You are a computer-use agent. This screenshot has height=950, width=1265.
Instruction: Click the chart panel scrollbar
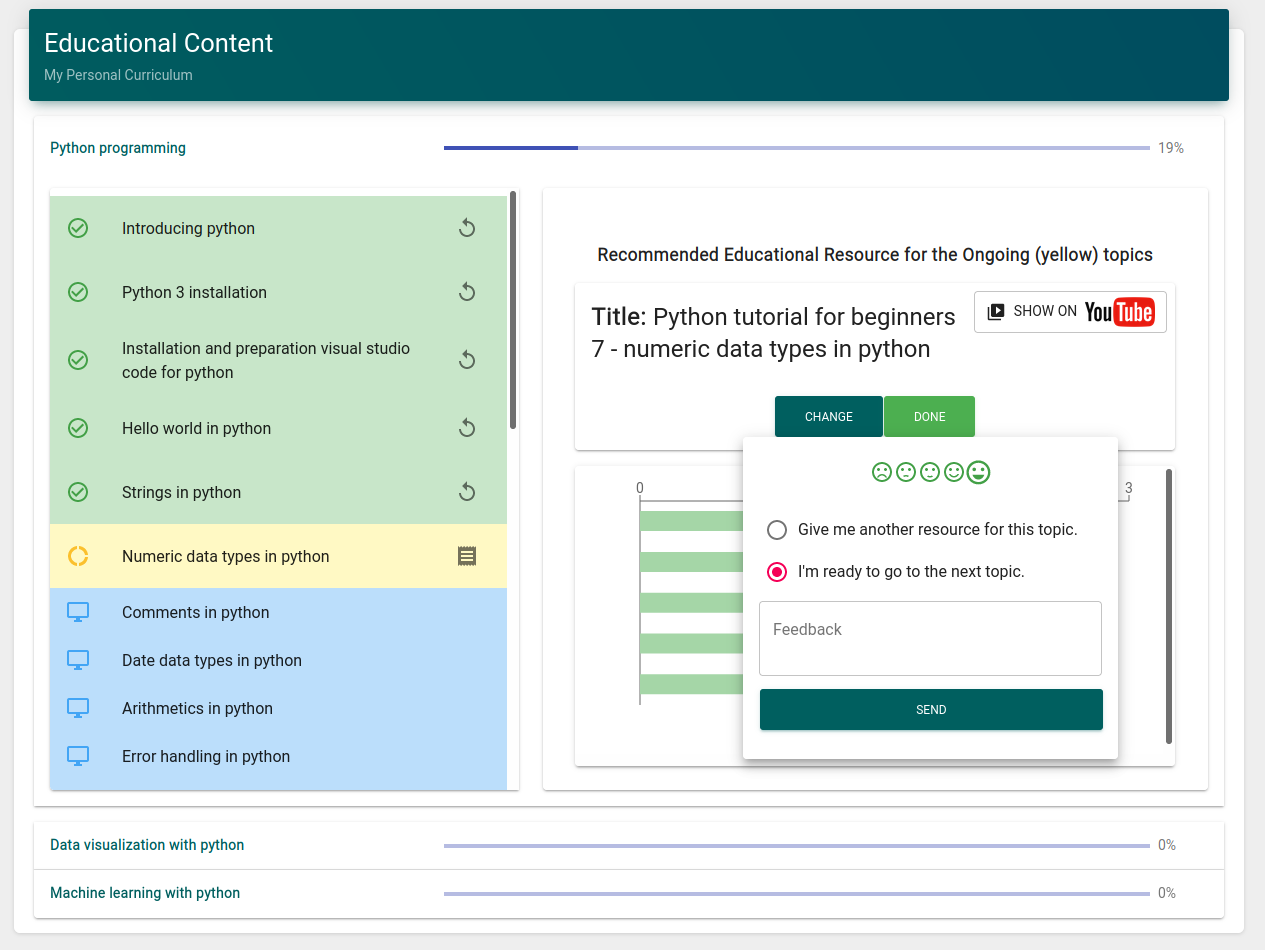point(1169,606)
